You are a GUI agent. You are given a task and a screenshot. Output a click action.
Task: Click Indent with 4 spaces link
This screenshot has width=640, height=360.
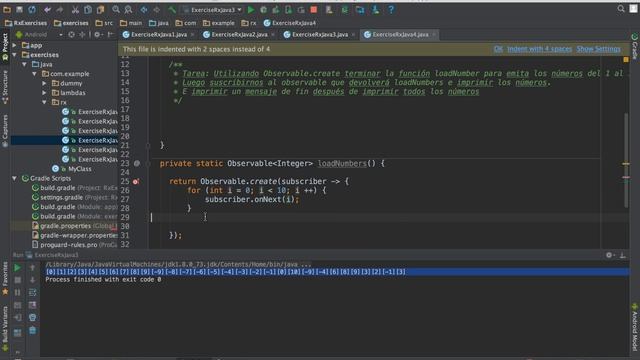540,49
